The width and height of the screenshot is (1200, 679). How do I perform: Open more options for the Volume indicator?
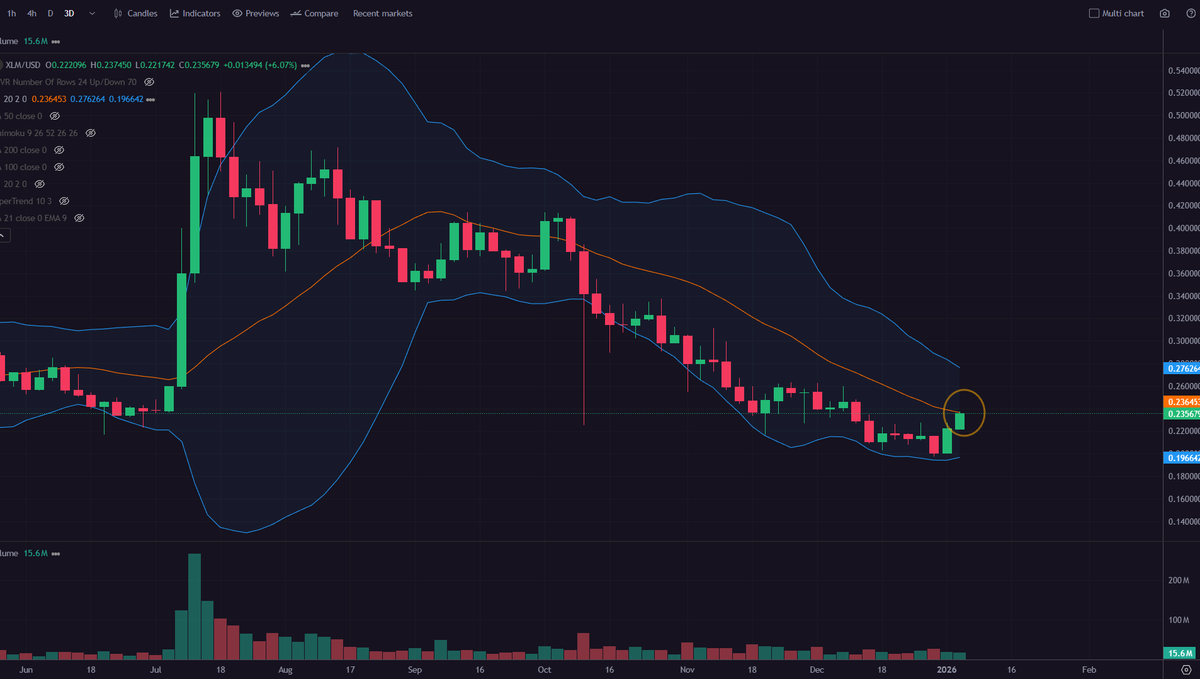click(x=54, y=41)
